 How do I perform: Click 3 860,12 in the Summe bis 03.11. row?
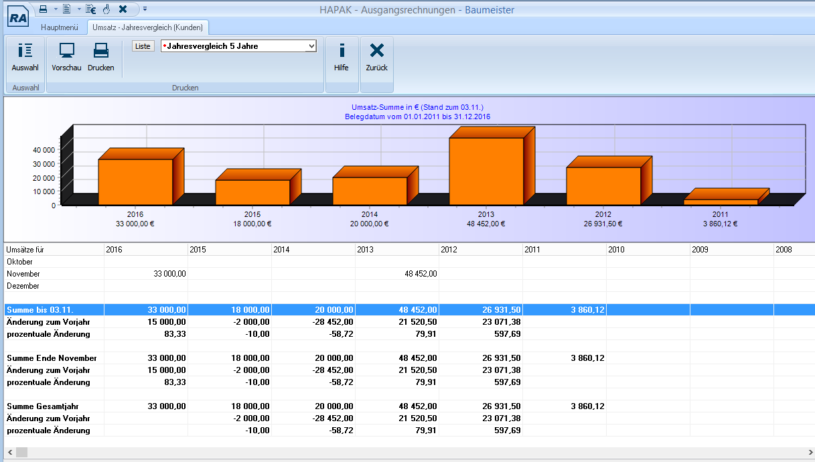click(587, 310)
